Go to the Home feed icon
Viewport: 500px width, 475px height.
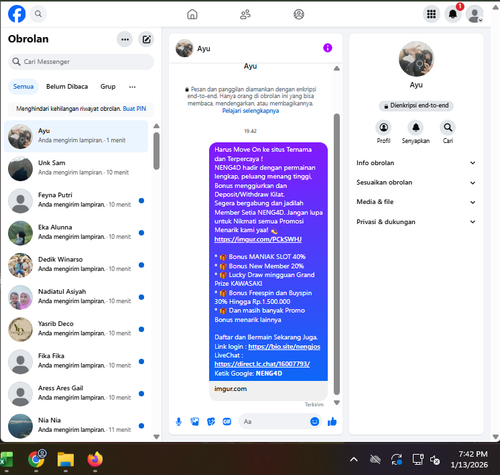pos(192,14)
